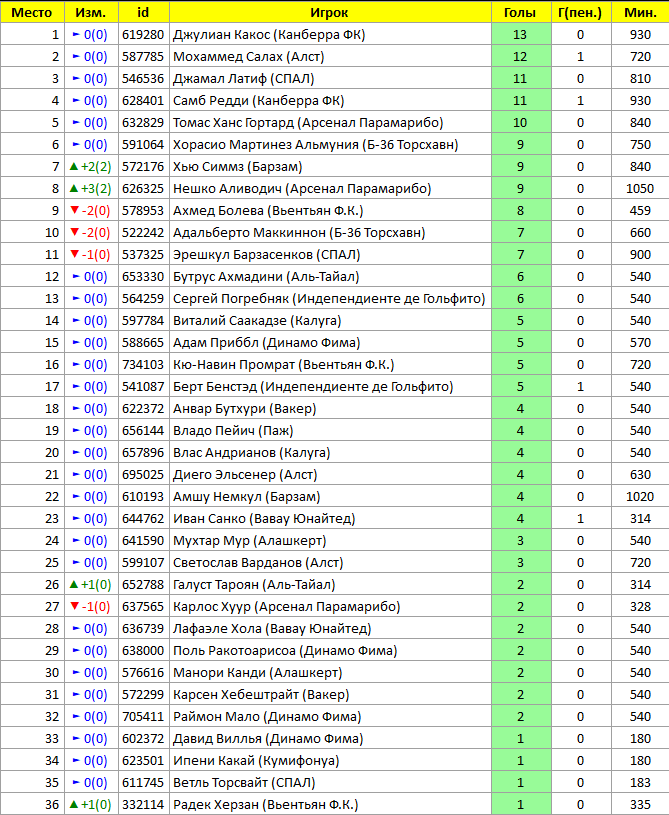The image size is (669, 815).
Task: Select player Давид Виллья (Динамо Фима)
Action: pos(268,739)
